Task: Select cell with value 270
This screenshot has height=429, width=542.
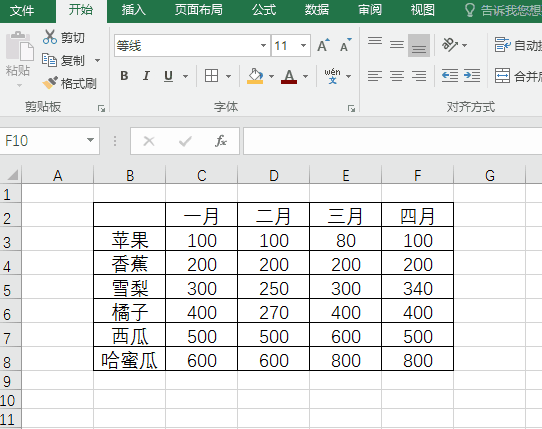Action: tap(274, 311)
